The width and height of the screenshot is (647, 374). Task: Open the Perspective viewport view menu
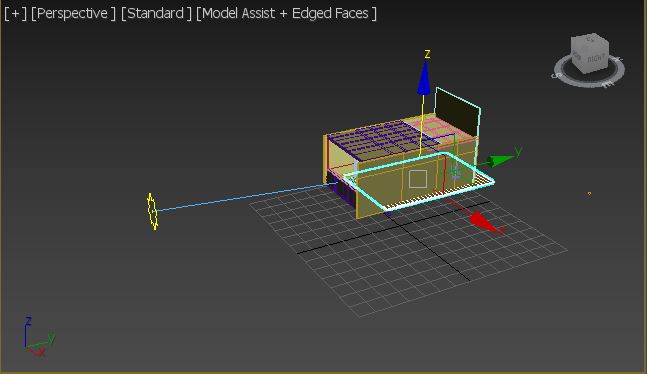click(73, 13)
